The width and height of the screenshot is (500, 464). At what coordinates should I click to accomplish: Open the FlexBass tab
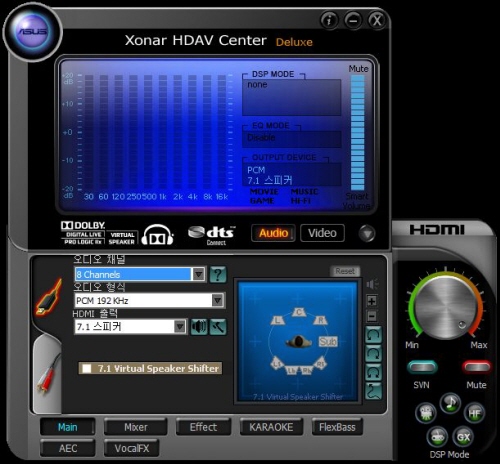pos(337,427)
